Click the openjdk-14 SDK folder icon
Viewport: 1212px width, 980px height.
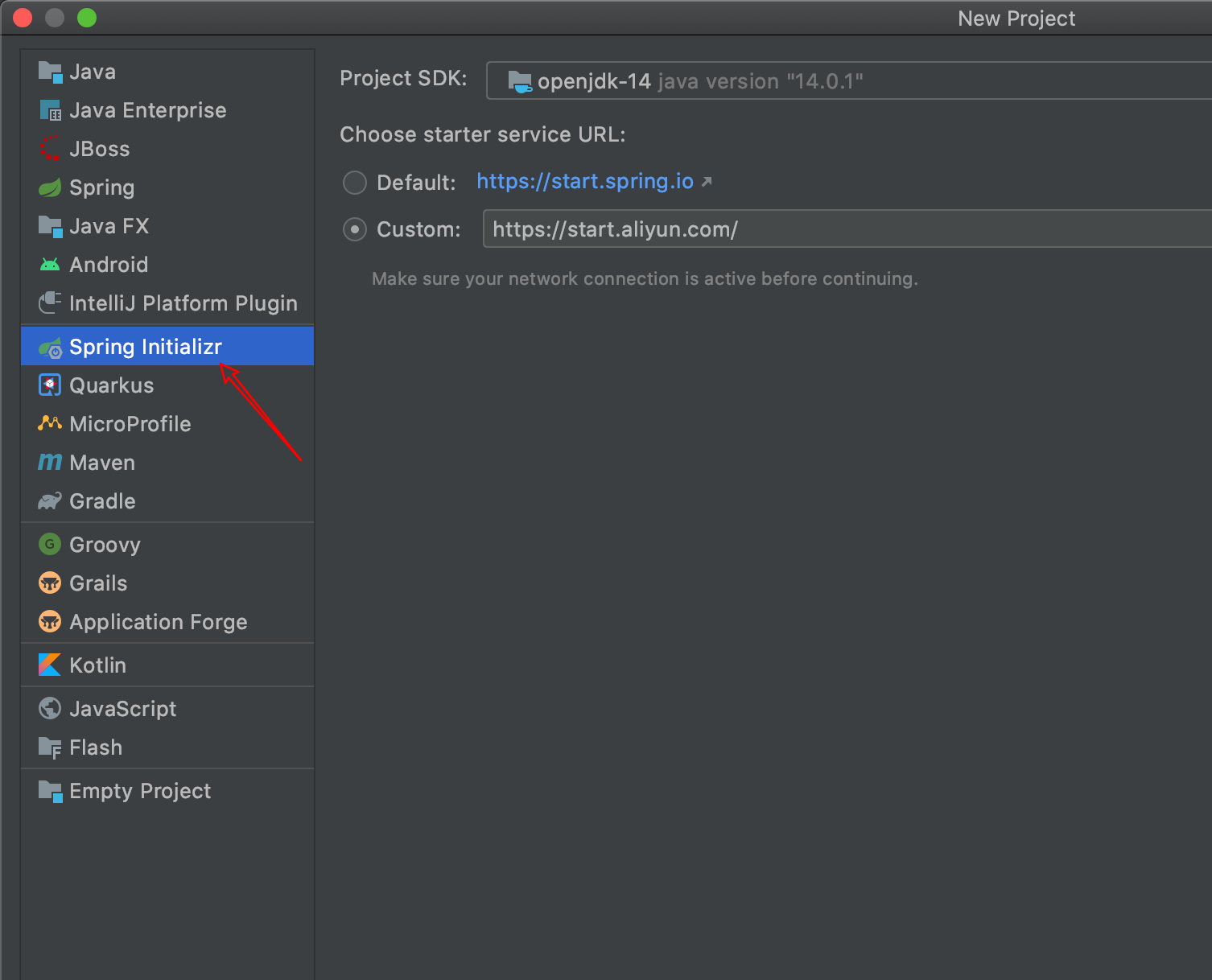pyautogui.click(x=520, y=81)
